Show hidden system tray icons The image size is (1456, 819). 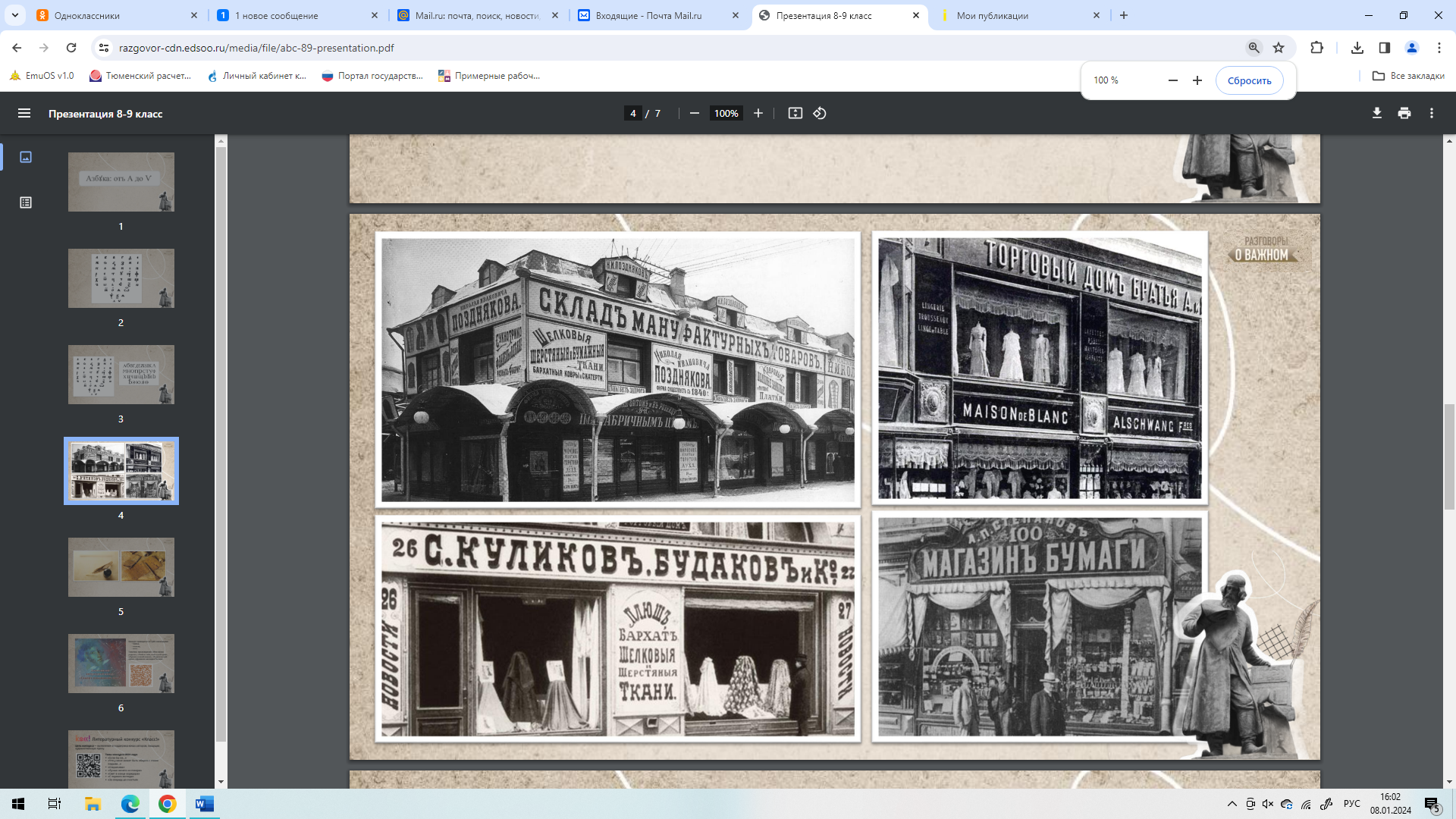point(1232,804)
